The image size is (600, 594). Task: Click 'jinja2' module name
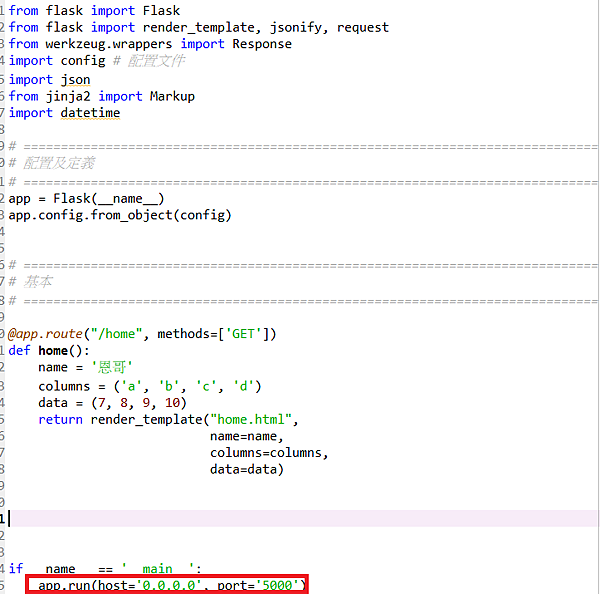point(68,97)
